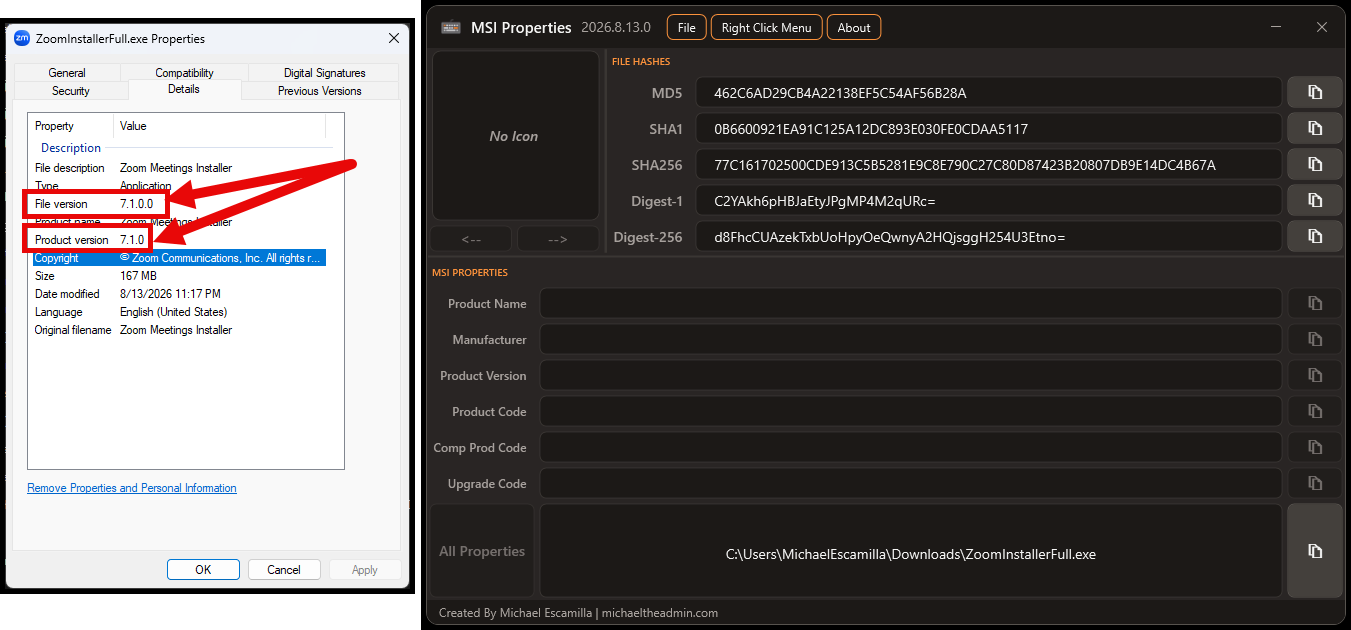Click the SHA256 hash text field

989,164
